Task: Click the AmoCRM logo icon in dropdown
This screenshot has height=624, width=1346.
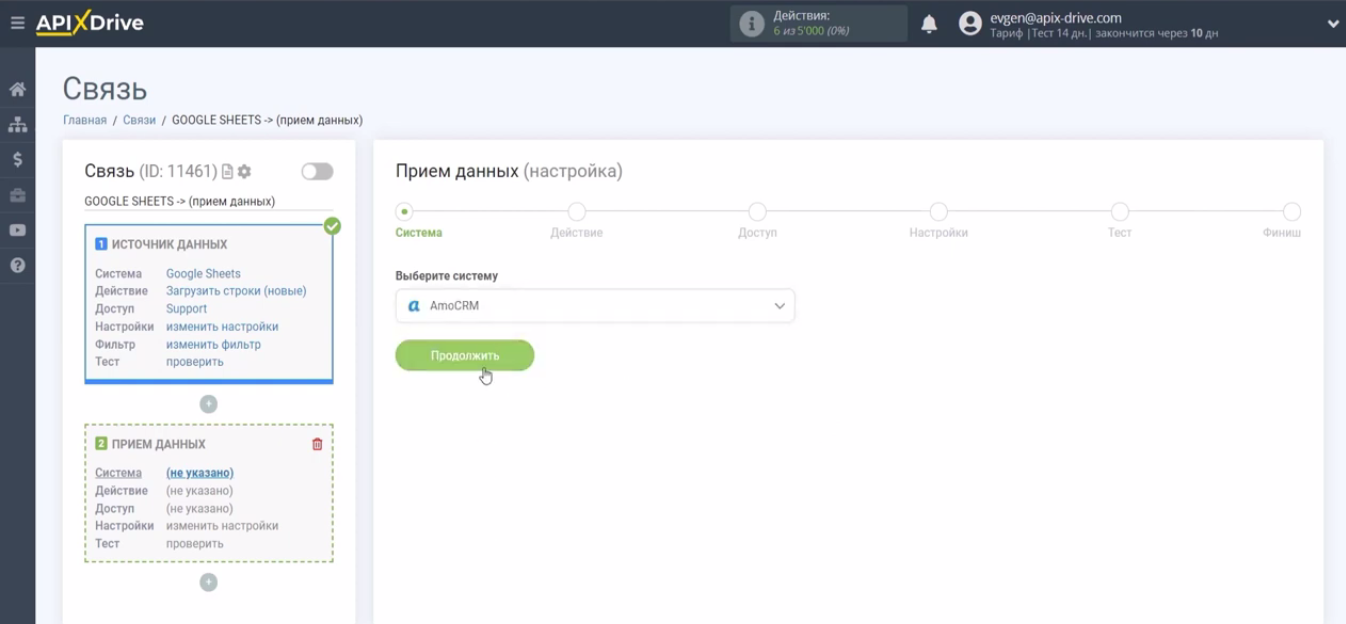Action: pos(414,306)
